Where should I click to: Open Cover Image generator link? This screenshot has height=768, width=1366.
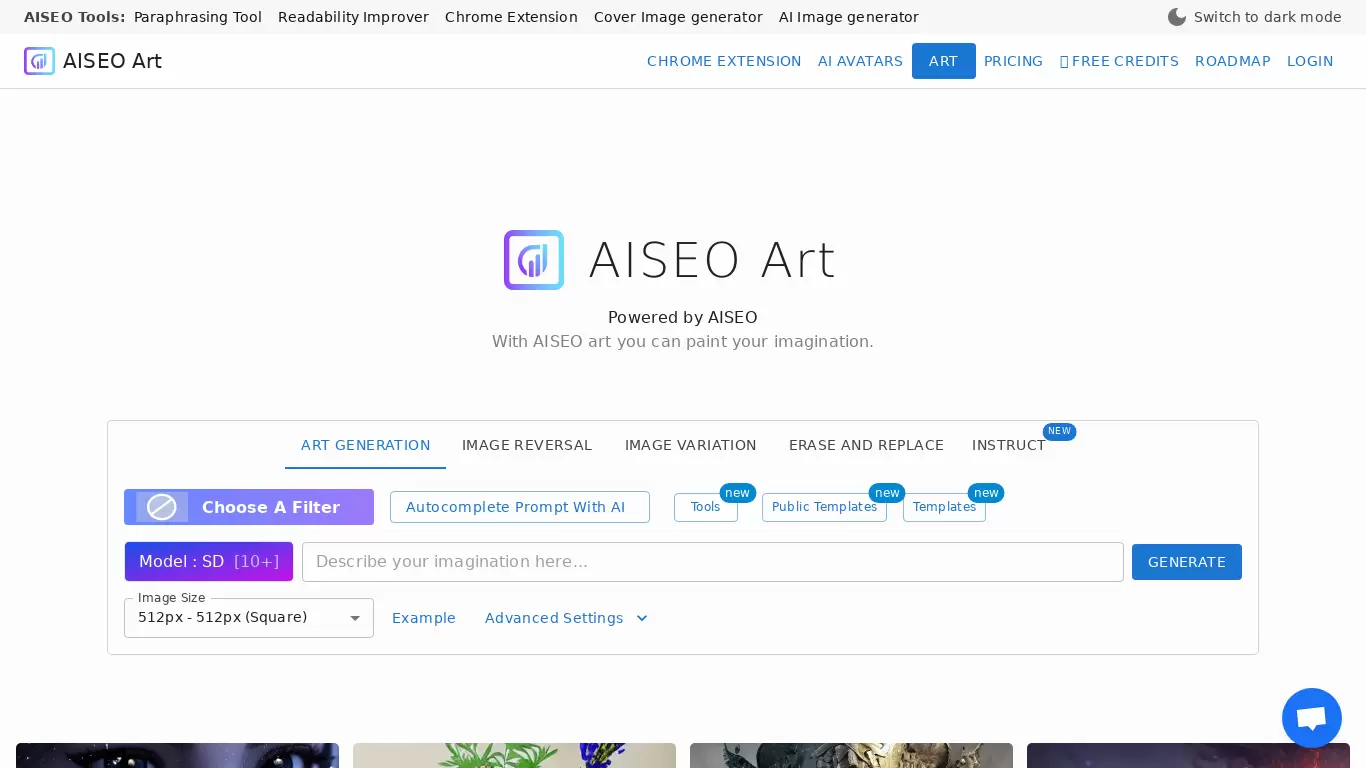tap(678, 17)
